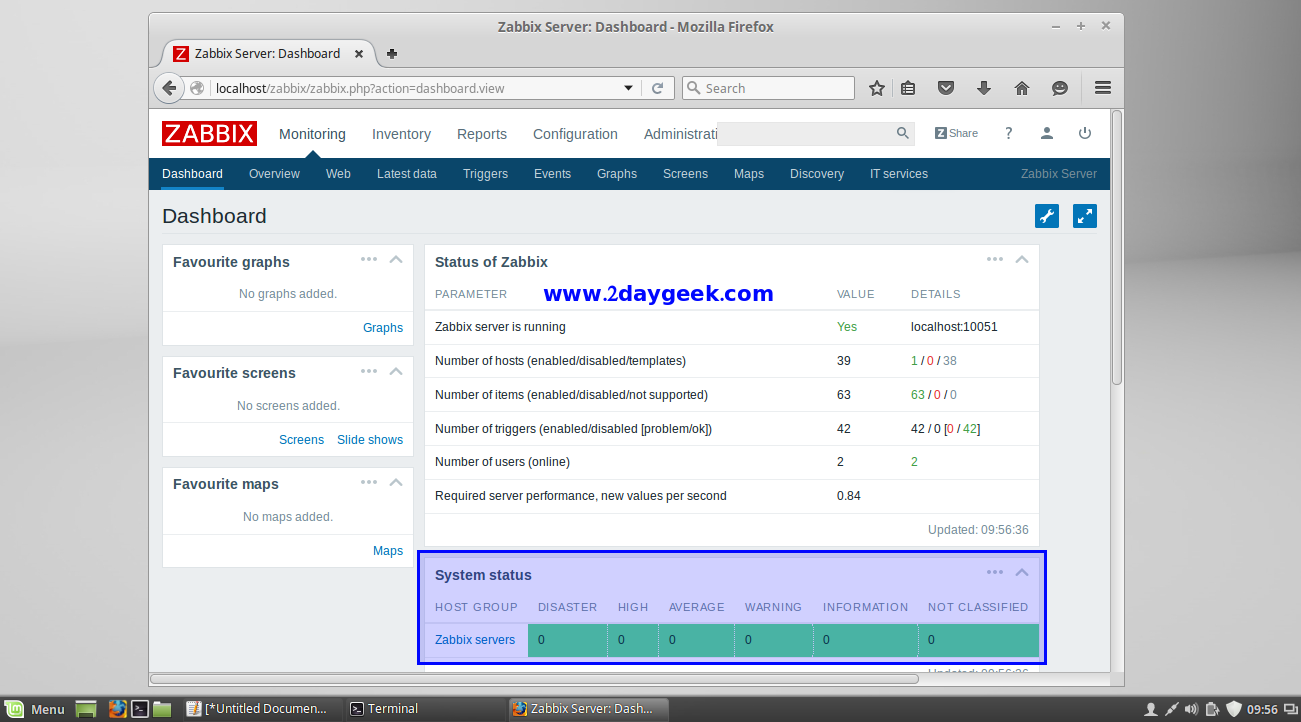Open the Graphs submenu tab
1301x722 pixels.
pos(617,174)
